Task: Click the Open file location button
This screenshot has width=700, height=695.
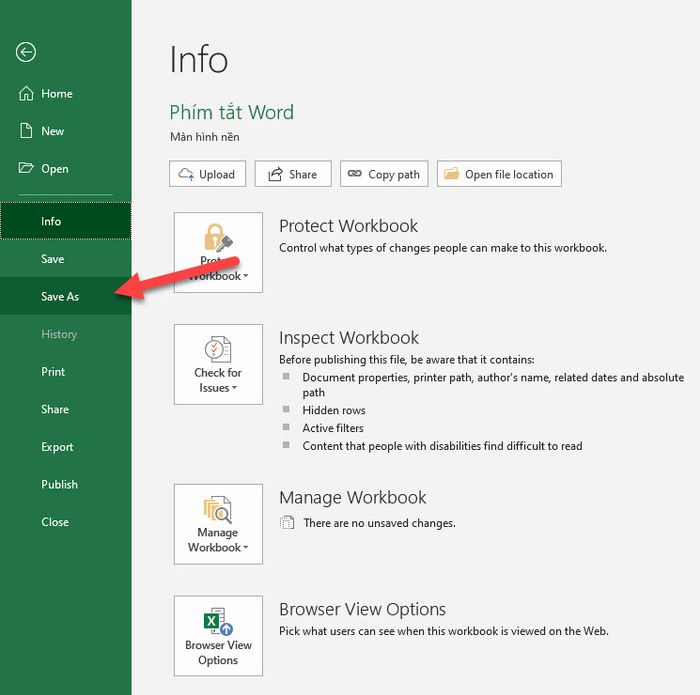Action: tap(499, 174)
